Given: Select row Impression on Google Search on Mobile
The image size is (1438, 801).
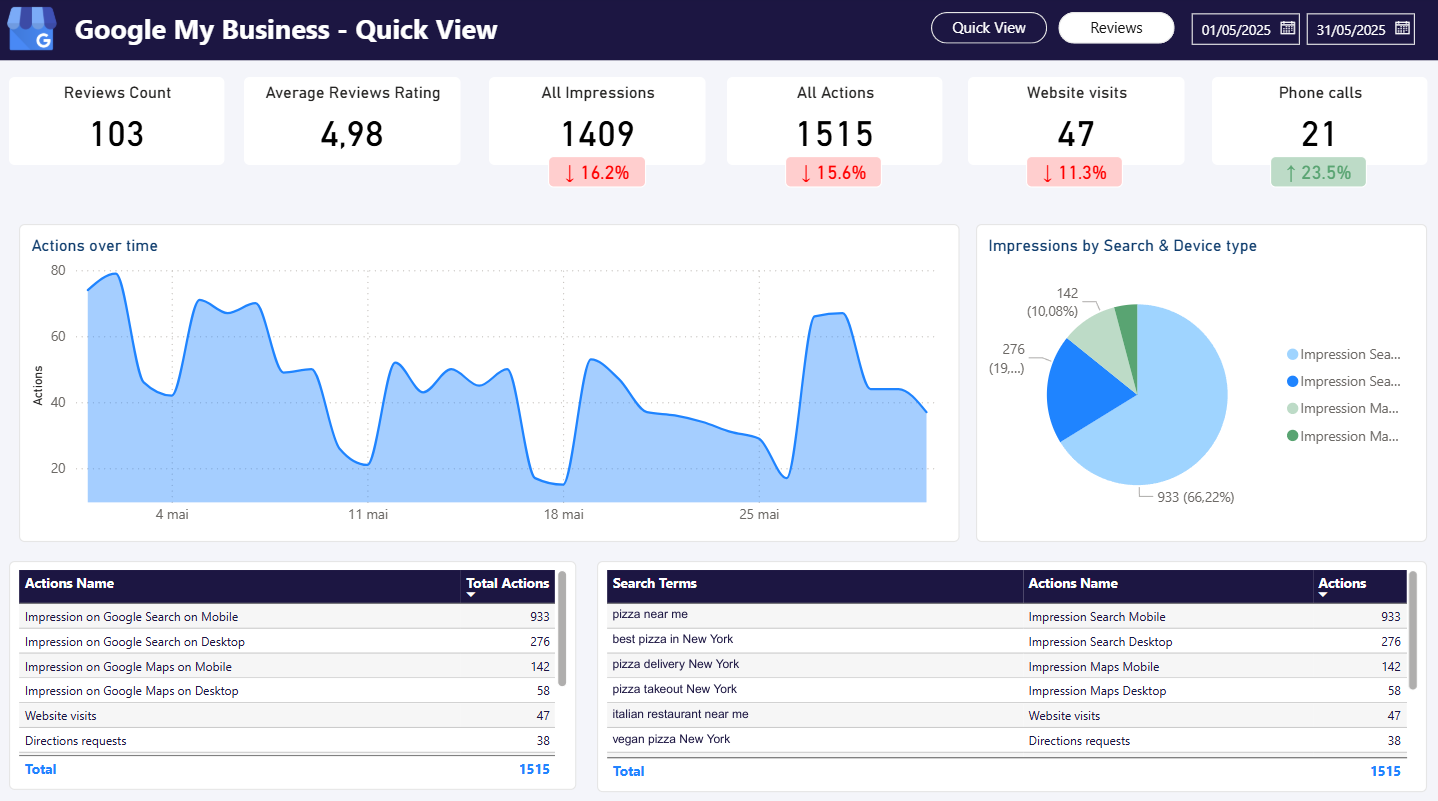Looking at the screenshot, I should (x=287, y=617).
